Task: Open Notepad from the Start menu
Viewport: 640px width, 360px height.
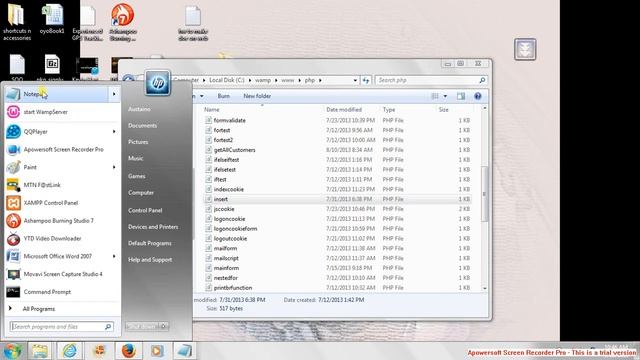Action: click(x=57, y=94)
